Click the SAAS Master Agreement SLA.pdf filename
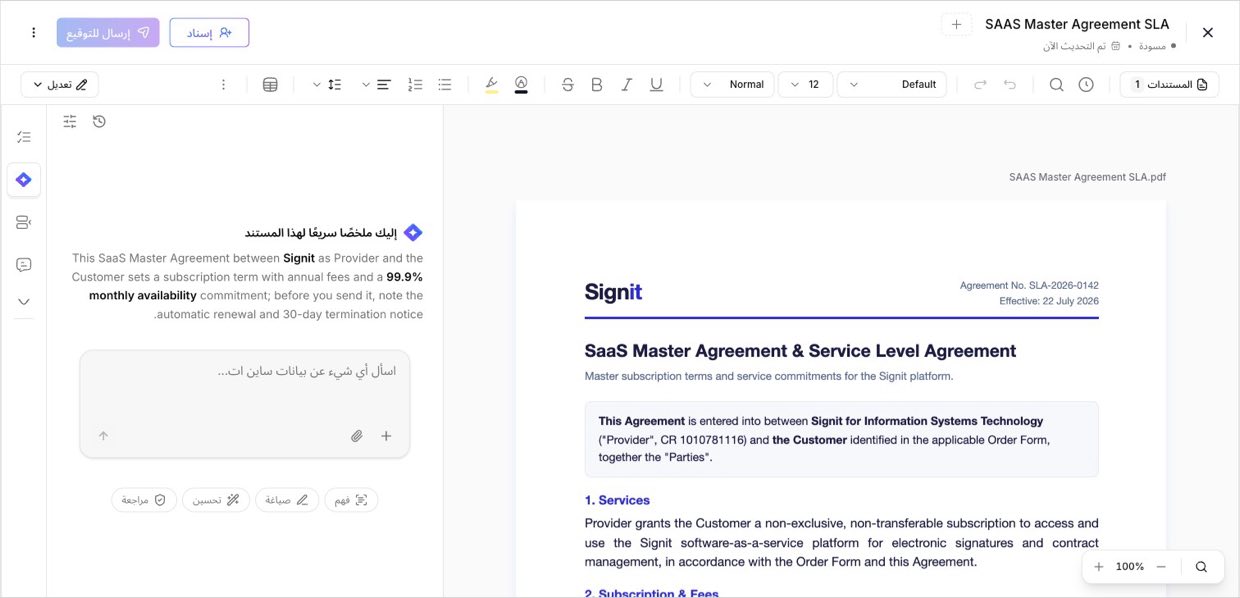 (x=1087, y=177)
